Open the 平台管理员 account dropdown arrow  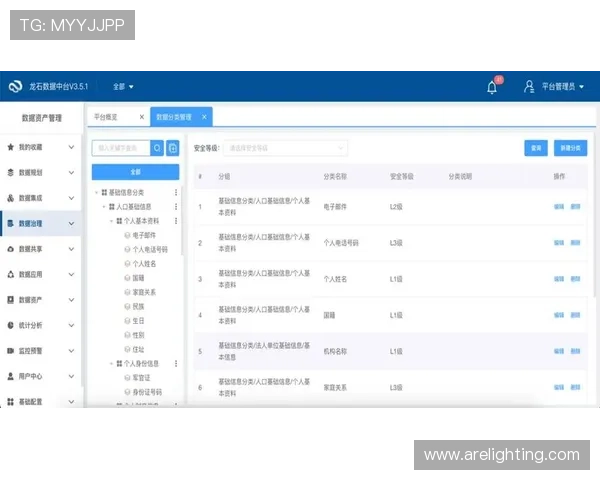[x=581, y=87]
